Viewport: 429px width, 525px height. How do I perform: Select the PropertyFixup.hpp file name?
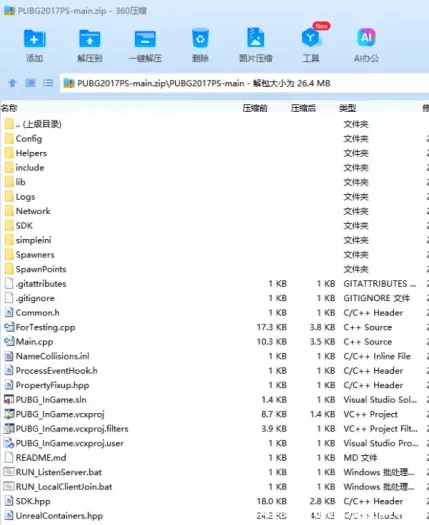(x=52, y=385)
